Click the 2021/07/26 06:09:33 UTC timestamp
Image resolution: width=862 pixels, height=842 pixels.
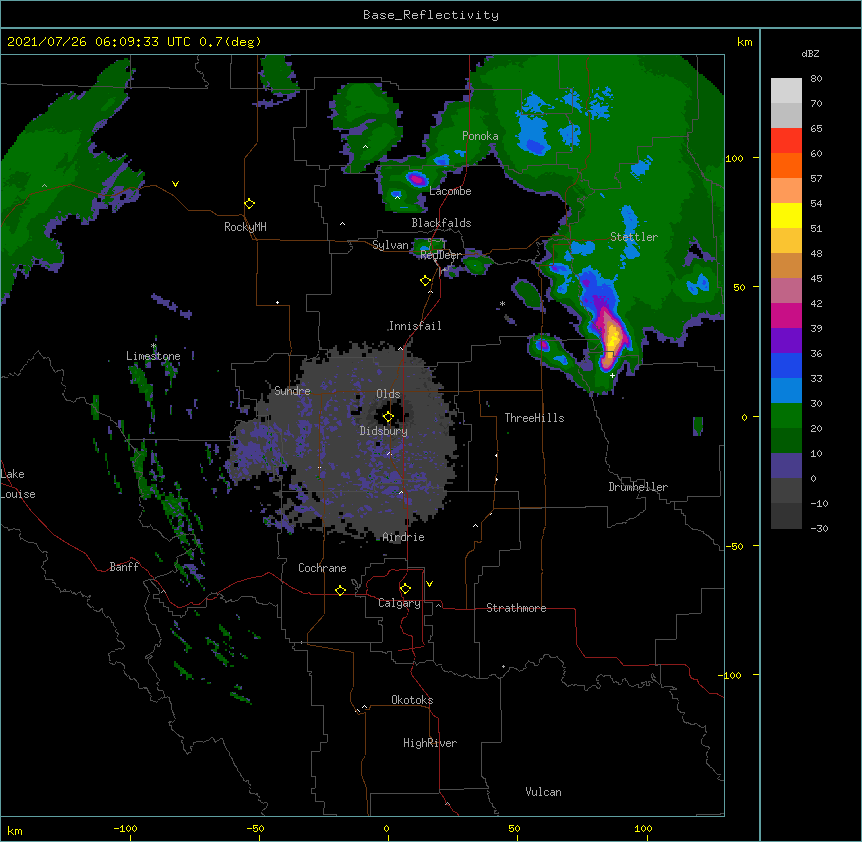click(x=99, y=42)
